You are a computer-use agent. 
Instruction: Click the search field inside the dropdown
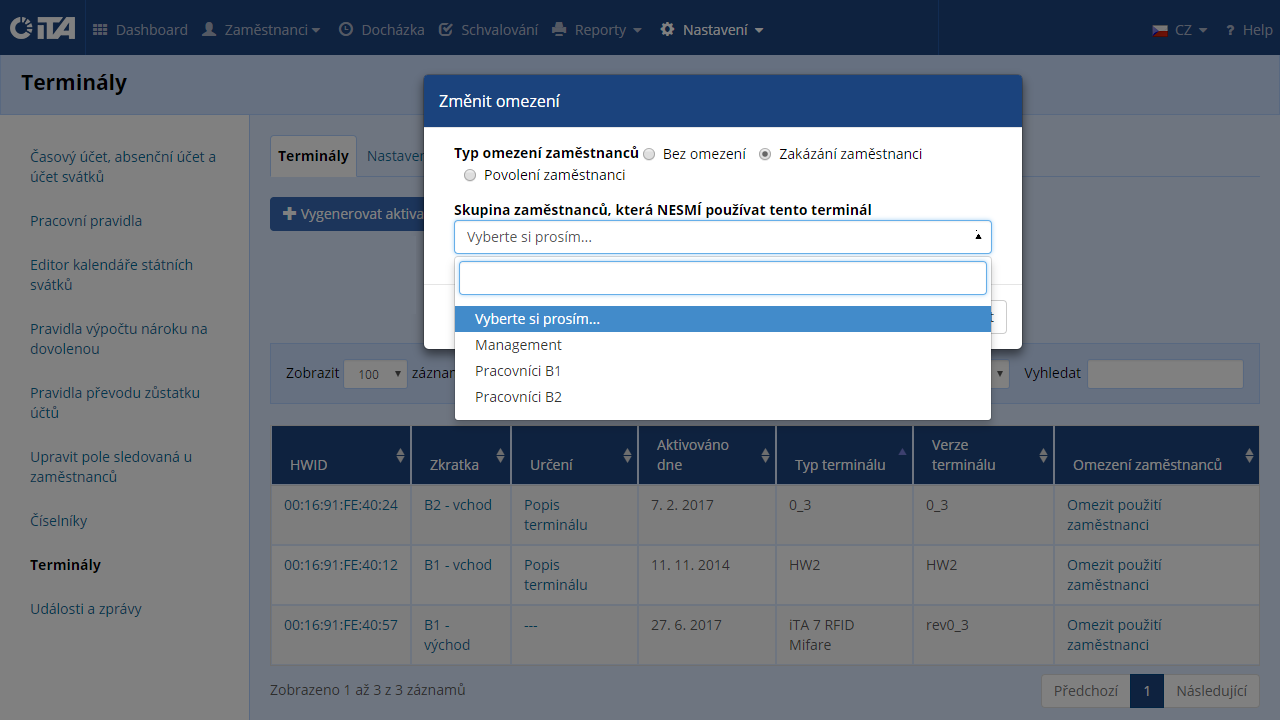(x=722, y=278)
